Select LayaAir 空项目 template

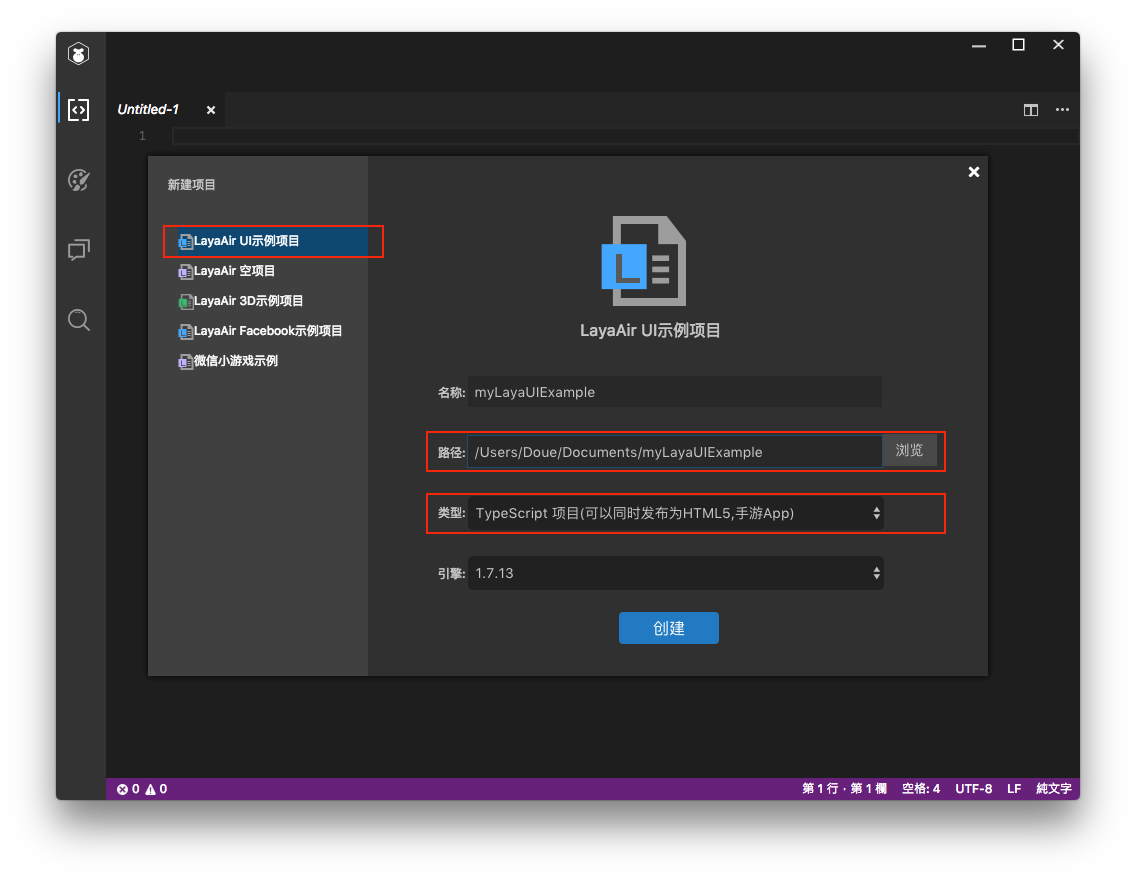[234, 271]
